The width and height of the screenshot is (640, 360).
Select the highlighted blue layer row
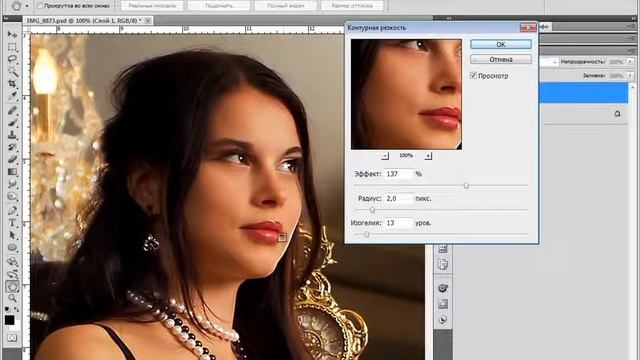tap(584, 93)
